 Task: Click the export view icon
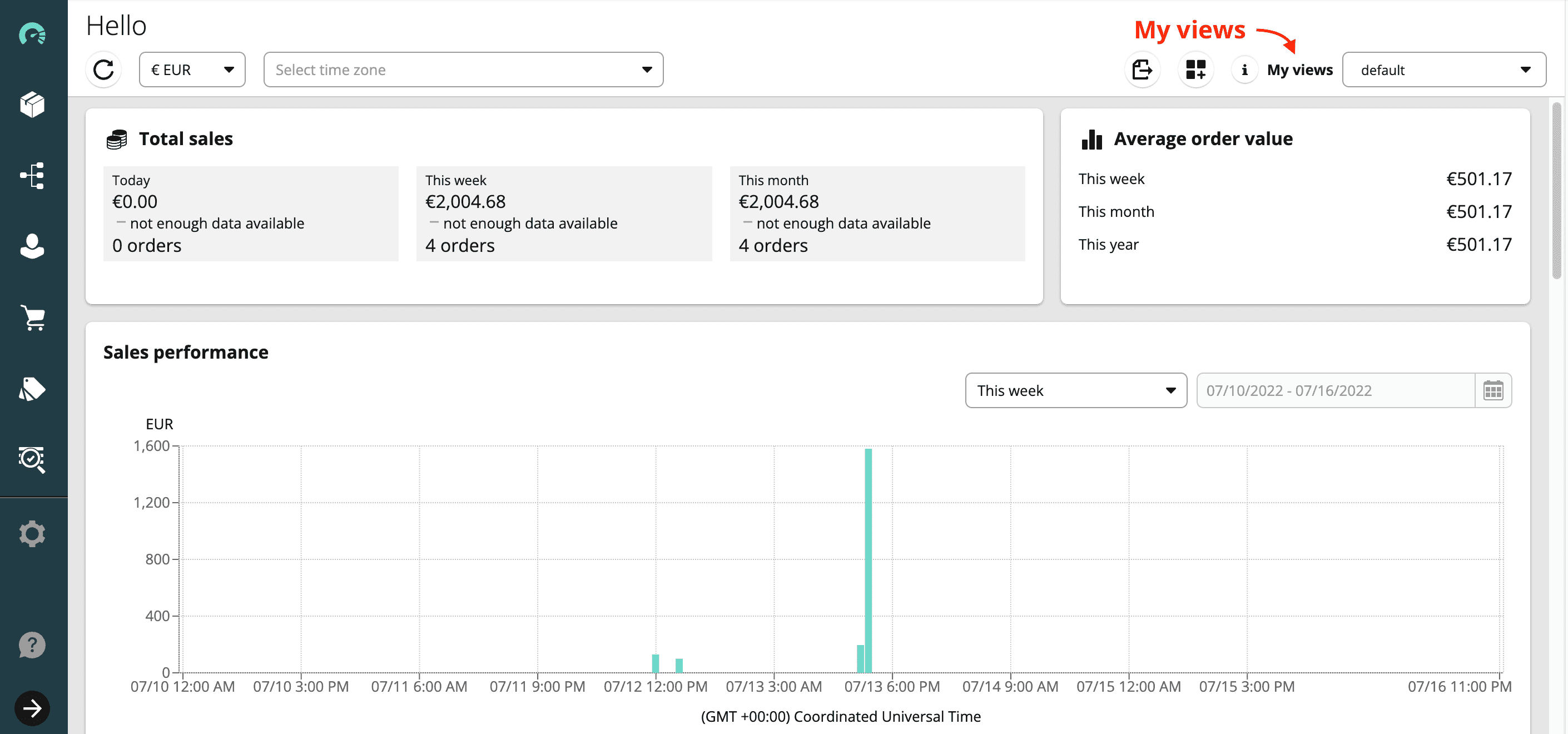1142,70
